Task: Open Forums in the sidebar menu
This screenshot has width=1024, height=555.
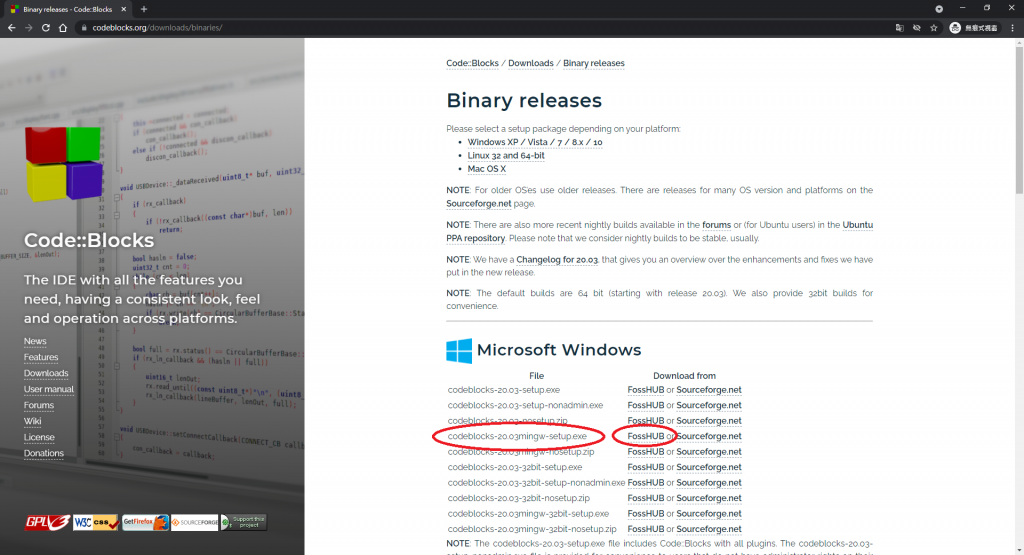Action: 39,405
